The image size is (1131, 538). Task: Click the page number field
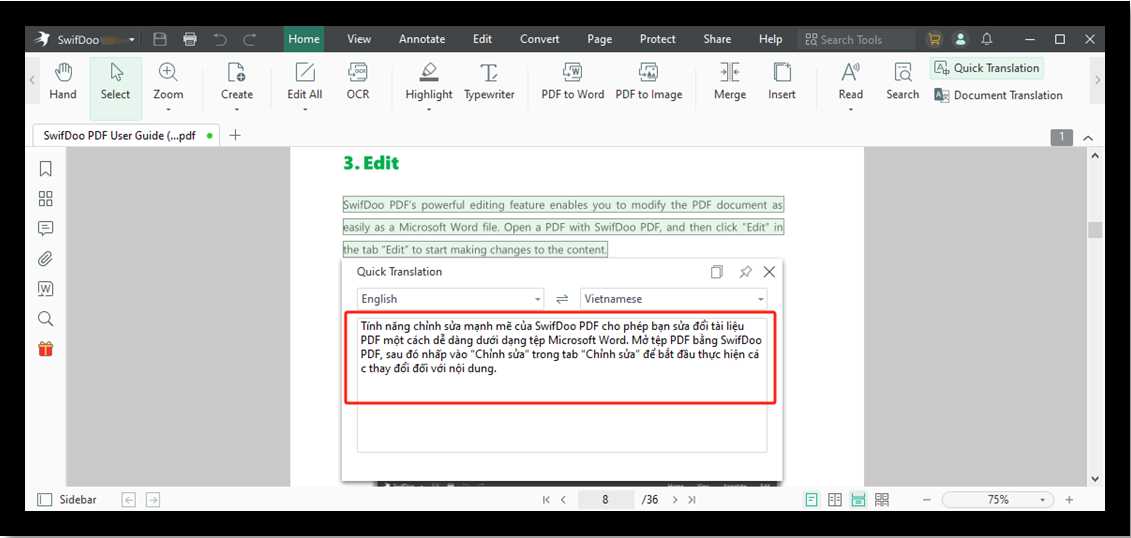(606, 499)
